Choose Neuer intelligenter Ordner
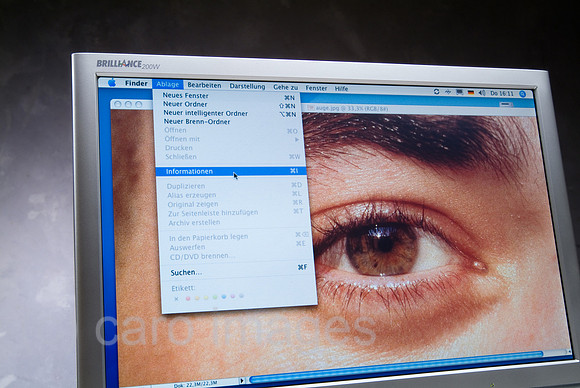 pos(229,114)
